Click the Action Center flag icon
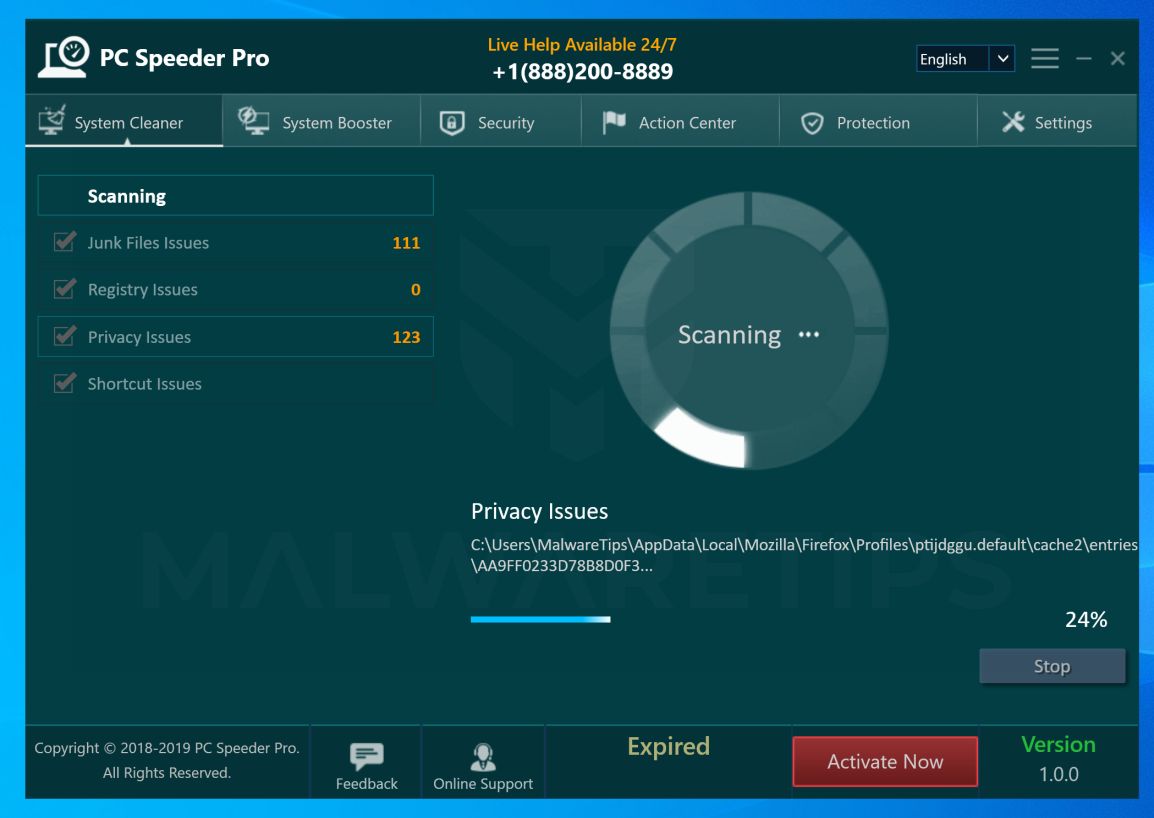Viewport: 1154px width, 818px height. click(x=614, y=121)
